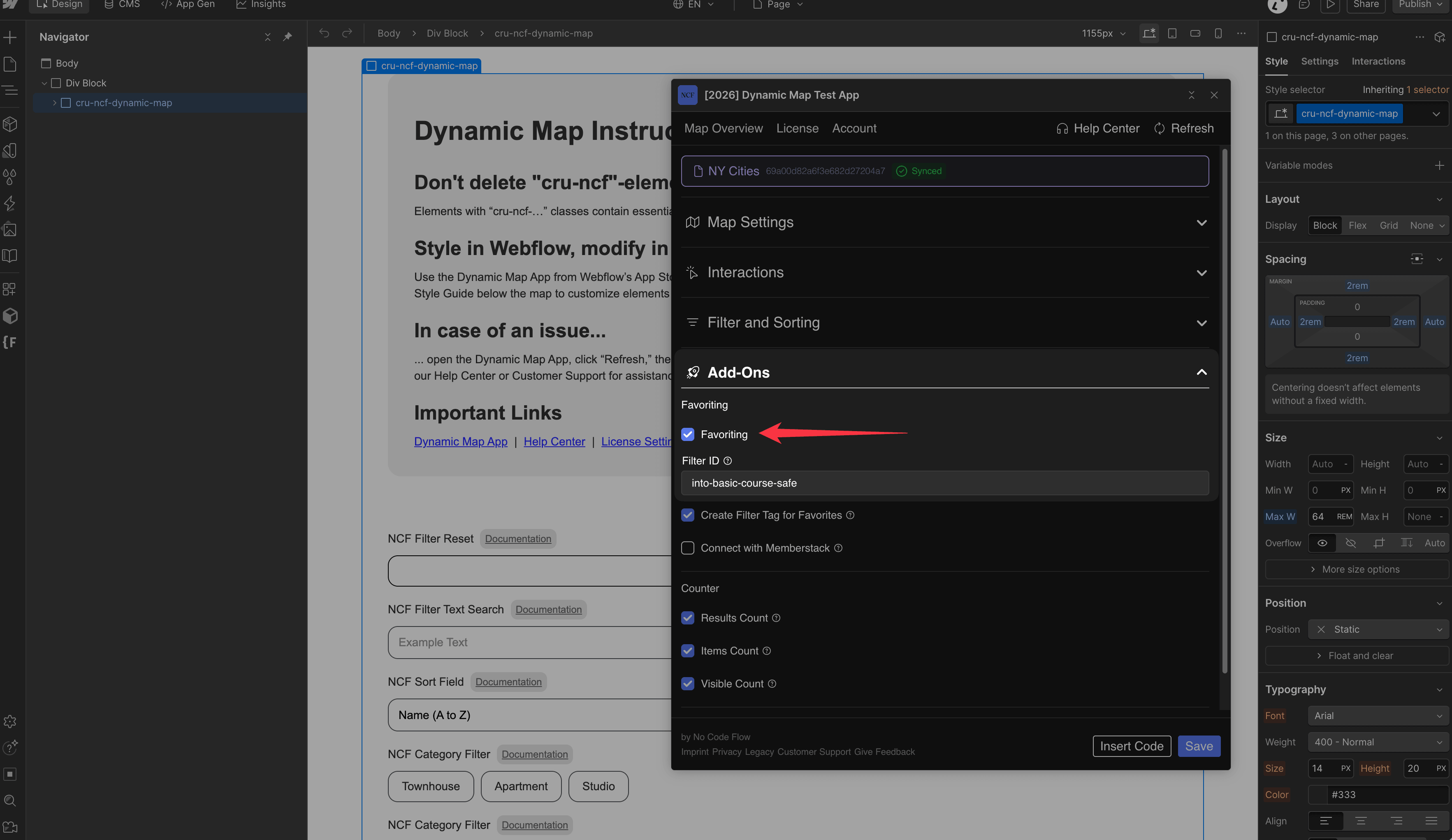Collapse all items in Navigator panel
This screenshot has height=840, width=1452.
[x=267, y=37]
